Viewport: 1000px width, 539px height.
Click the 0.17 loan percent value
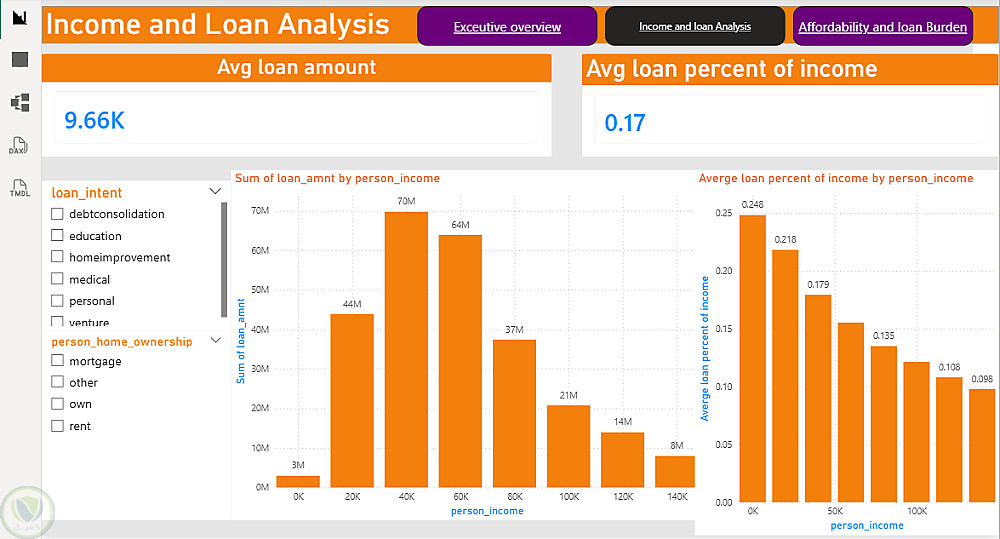pos(625,123)
